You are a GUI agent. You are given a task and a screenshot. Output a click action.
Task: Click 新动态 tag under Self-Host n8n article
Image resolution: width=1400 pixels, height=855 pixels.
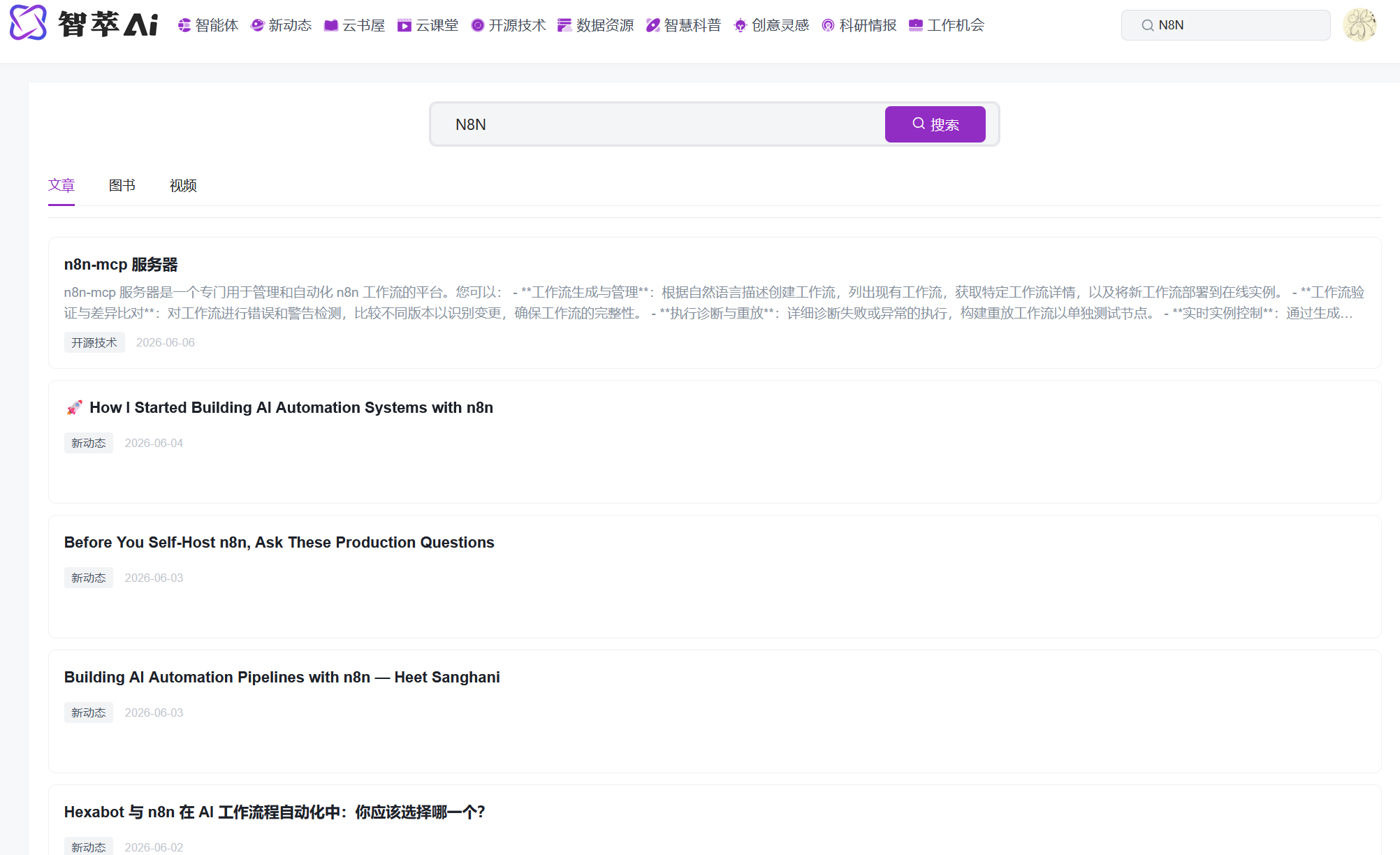coord(89,578)
